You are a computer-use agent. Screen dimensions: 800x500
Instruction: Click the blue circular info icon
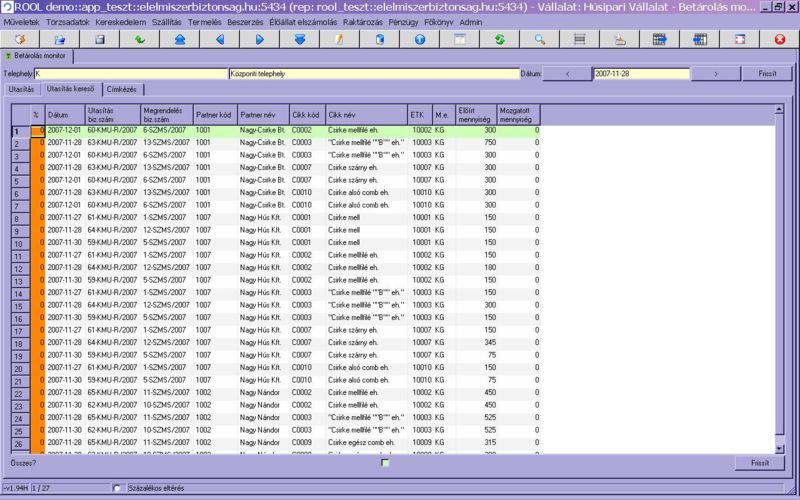pyautogui.click(x=420, y=39)
